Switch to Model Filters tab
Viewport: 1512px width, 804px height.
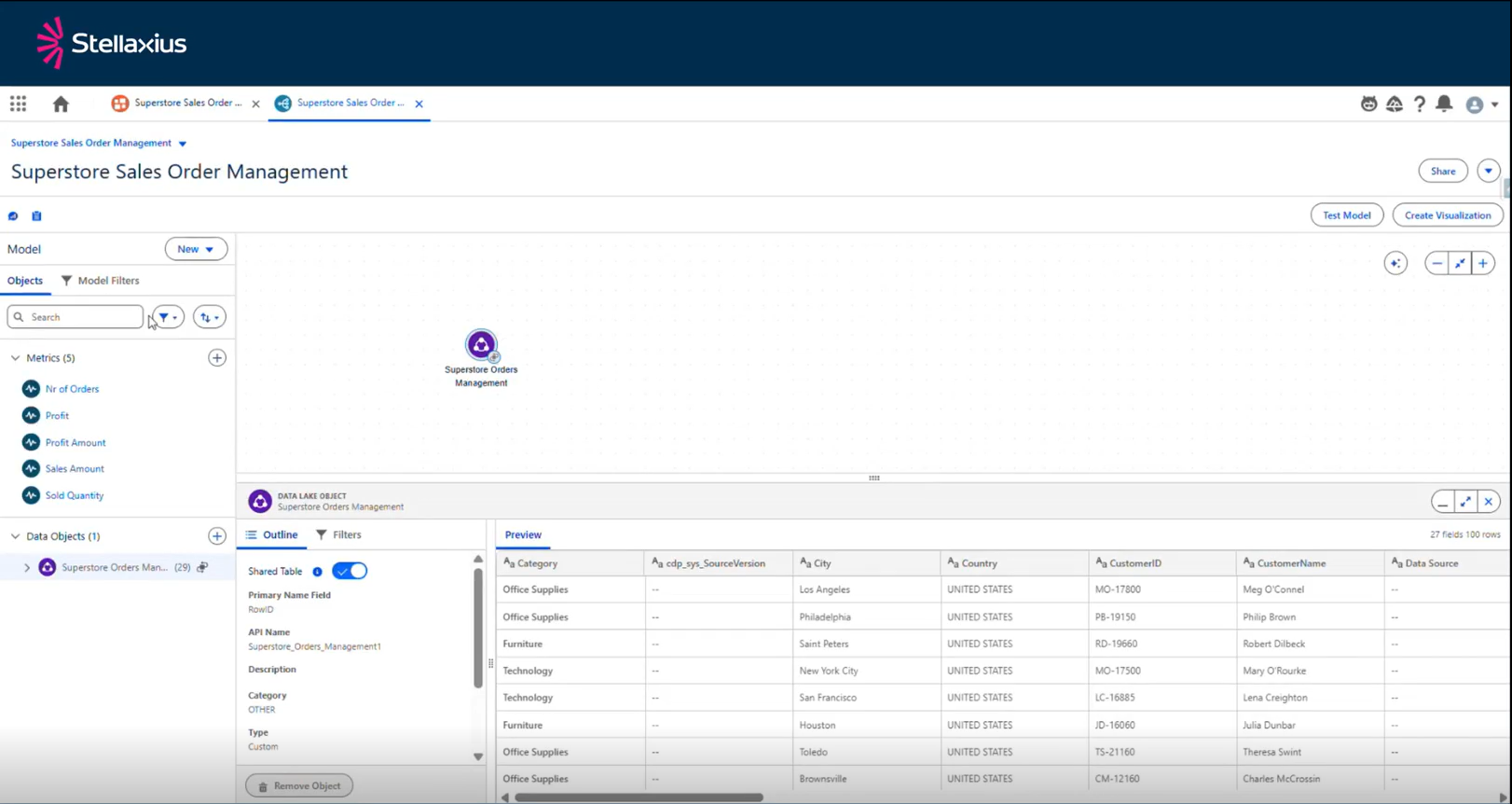click(101, 281)
